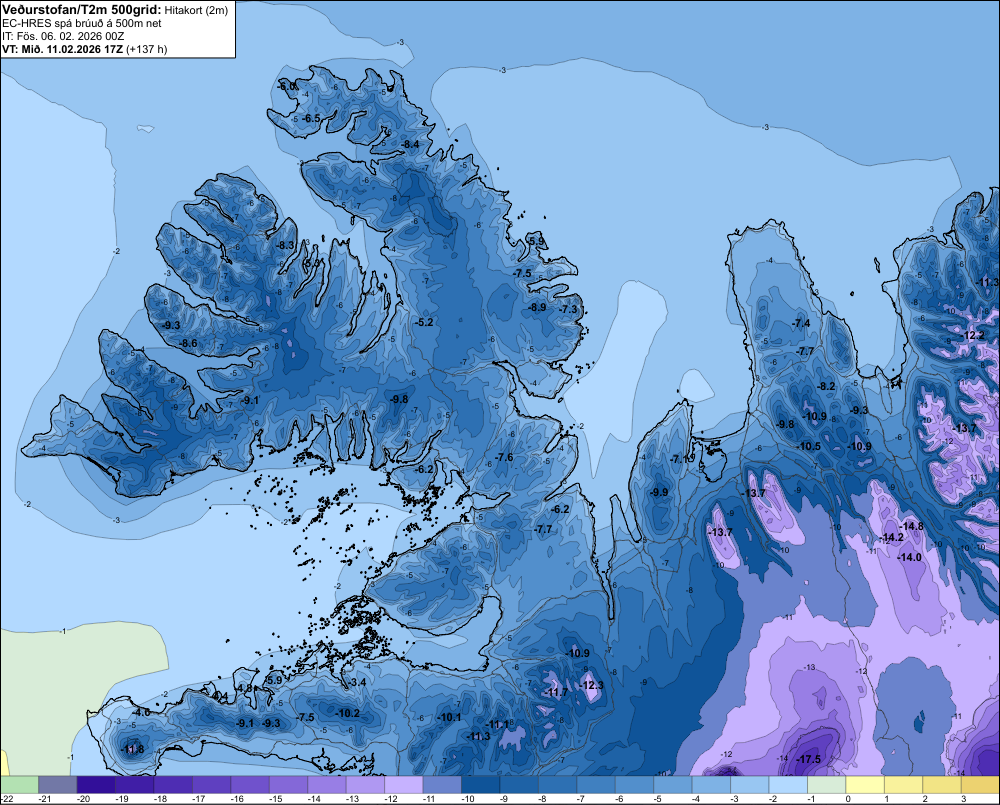
Task: Click the 'Hitakort (2m)' label
Action: pyautogui.click(x=196, y=10)
